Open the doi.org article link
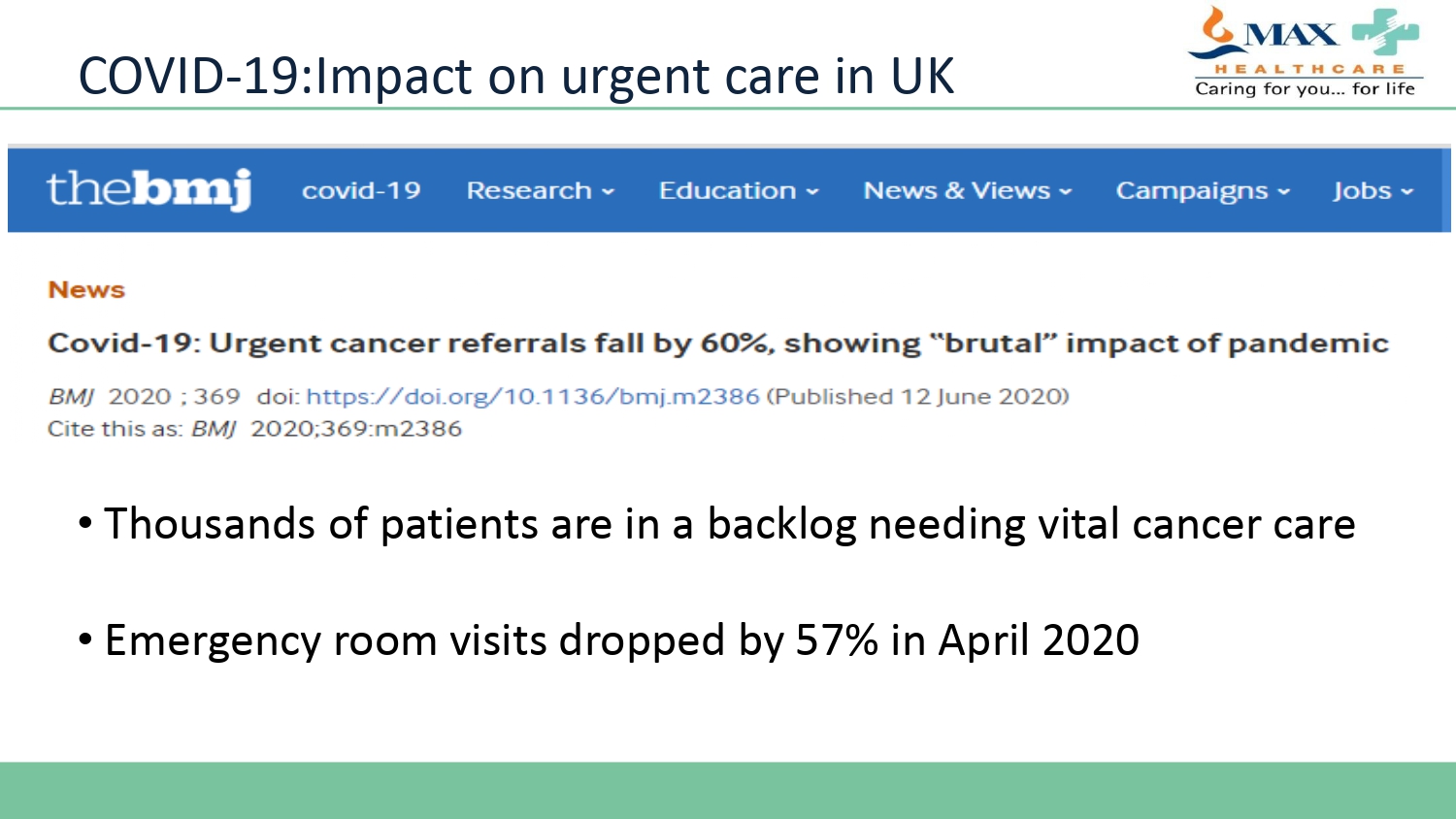 coord(532,396)
